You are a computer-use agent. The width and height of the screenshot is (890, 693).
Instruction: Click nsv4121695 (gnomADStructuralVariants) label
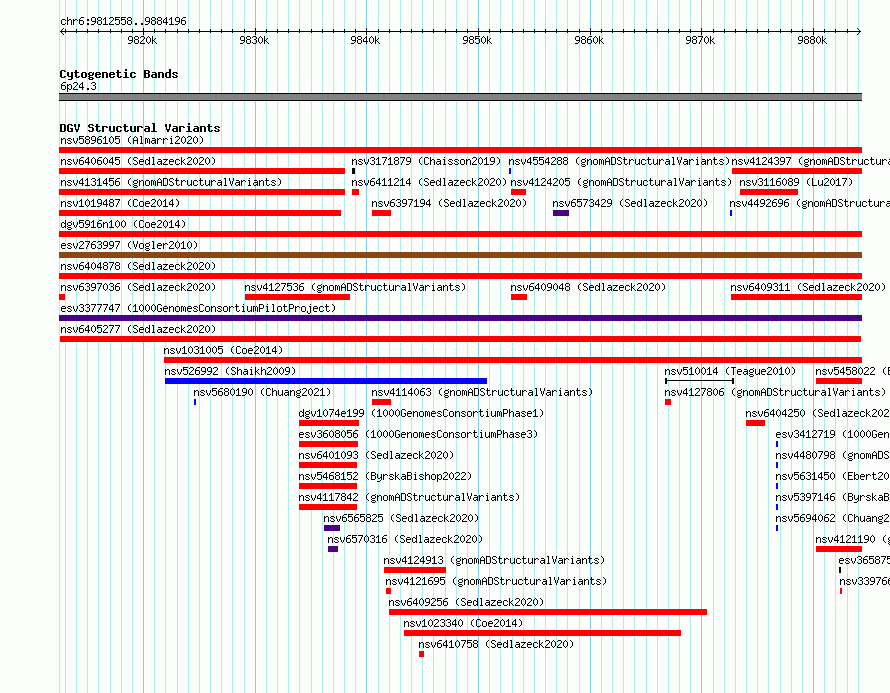(x=496, y=581)
